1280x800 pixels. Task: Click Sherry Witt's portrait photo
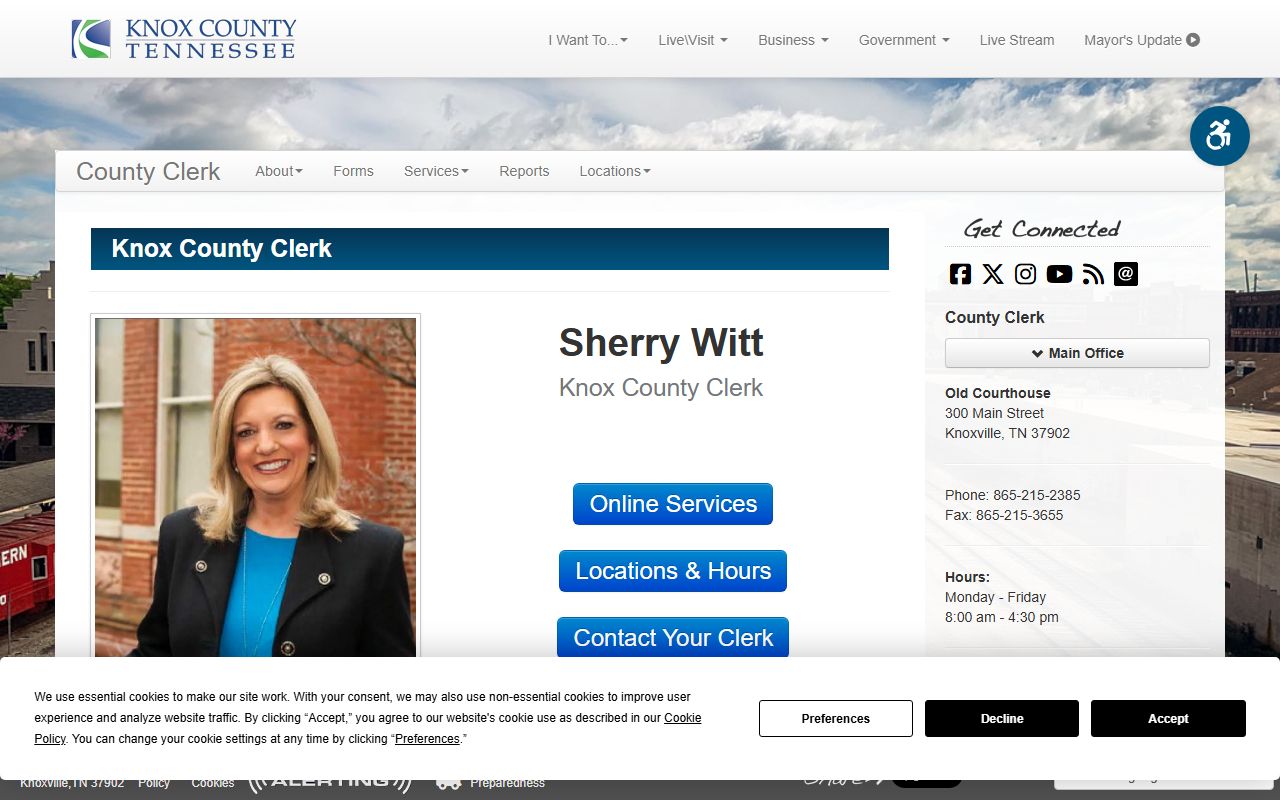[255, 487]
